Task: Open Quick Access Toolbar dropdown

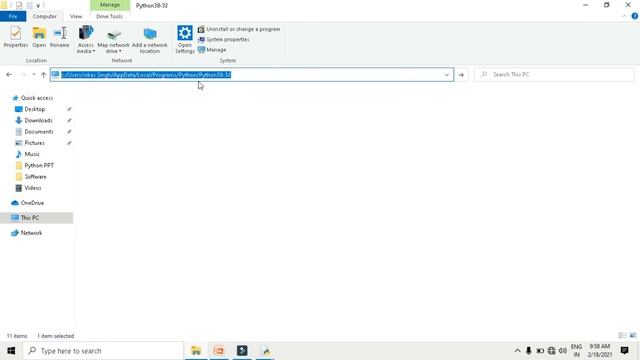Action: click(38, 5)
